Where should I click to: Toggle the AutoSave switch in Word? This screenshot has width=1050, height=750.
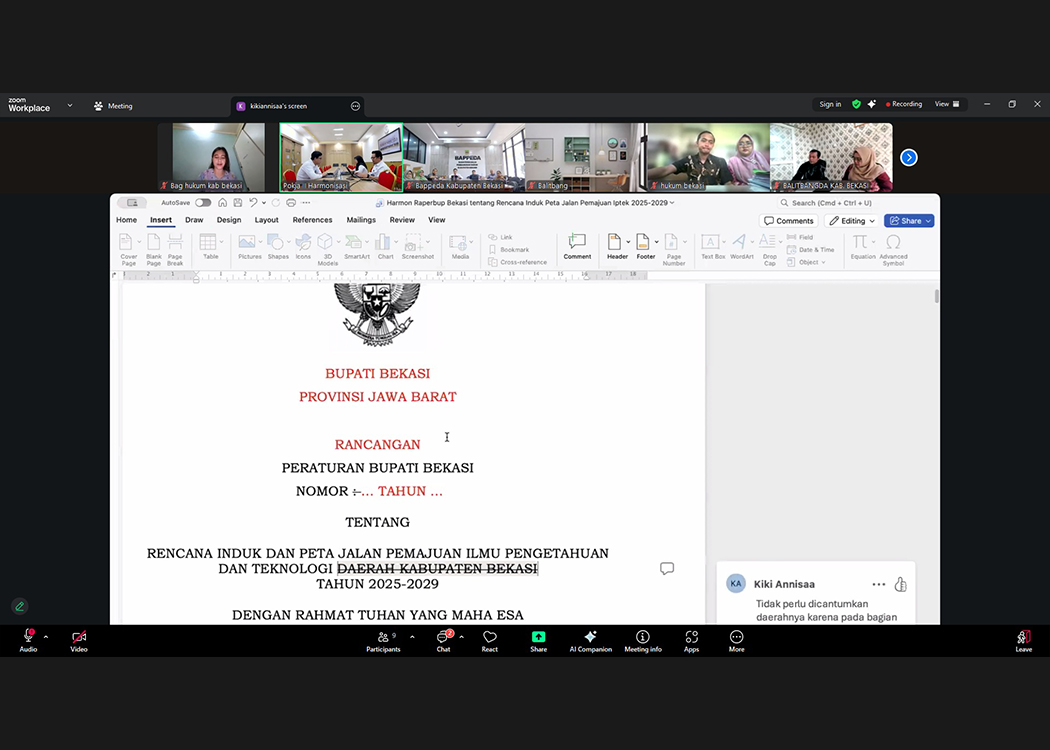[x=203, y=203]
